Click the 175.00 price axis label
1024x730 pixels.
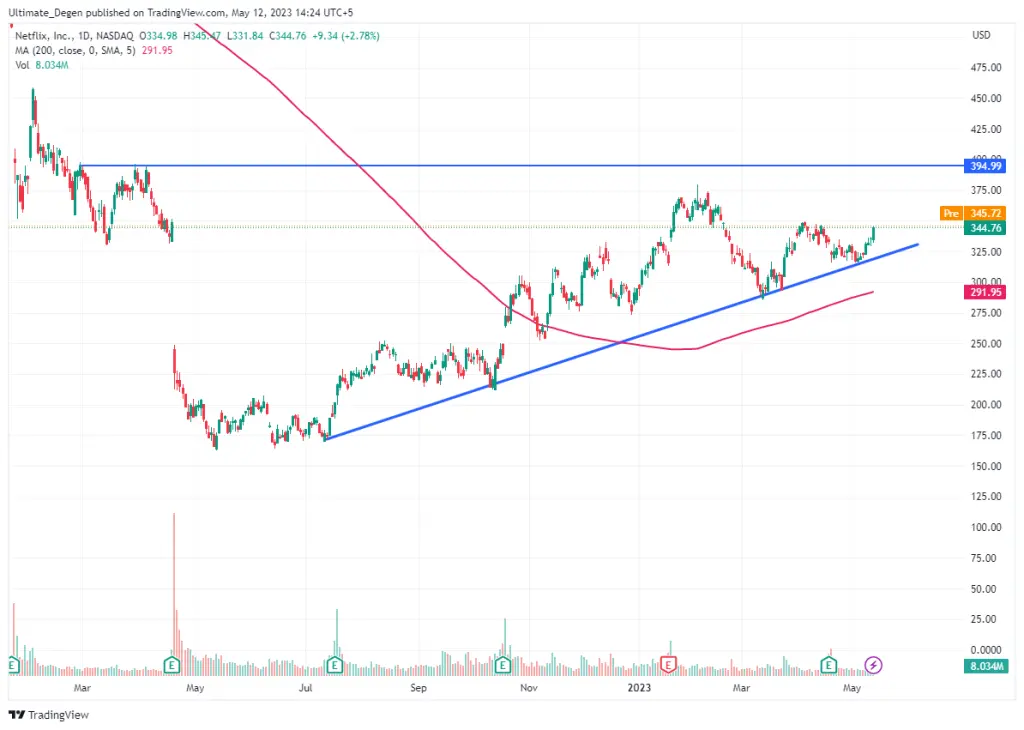[985, 435]
